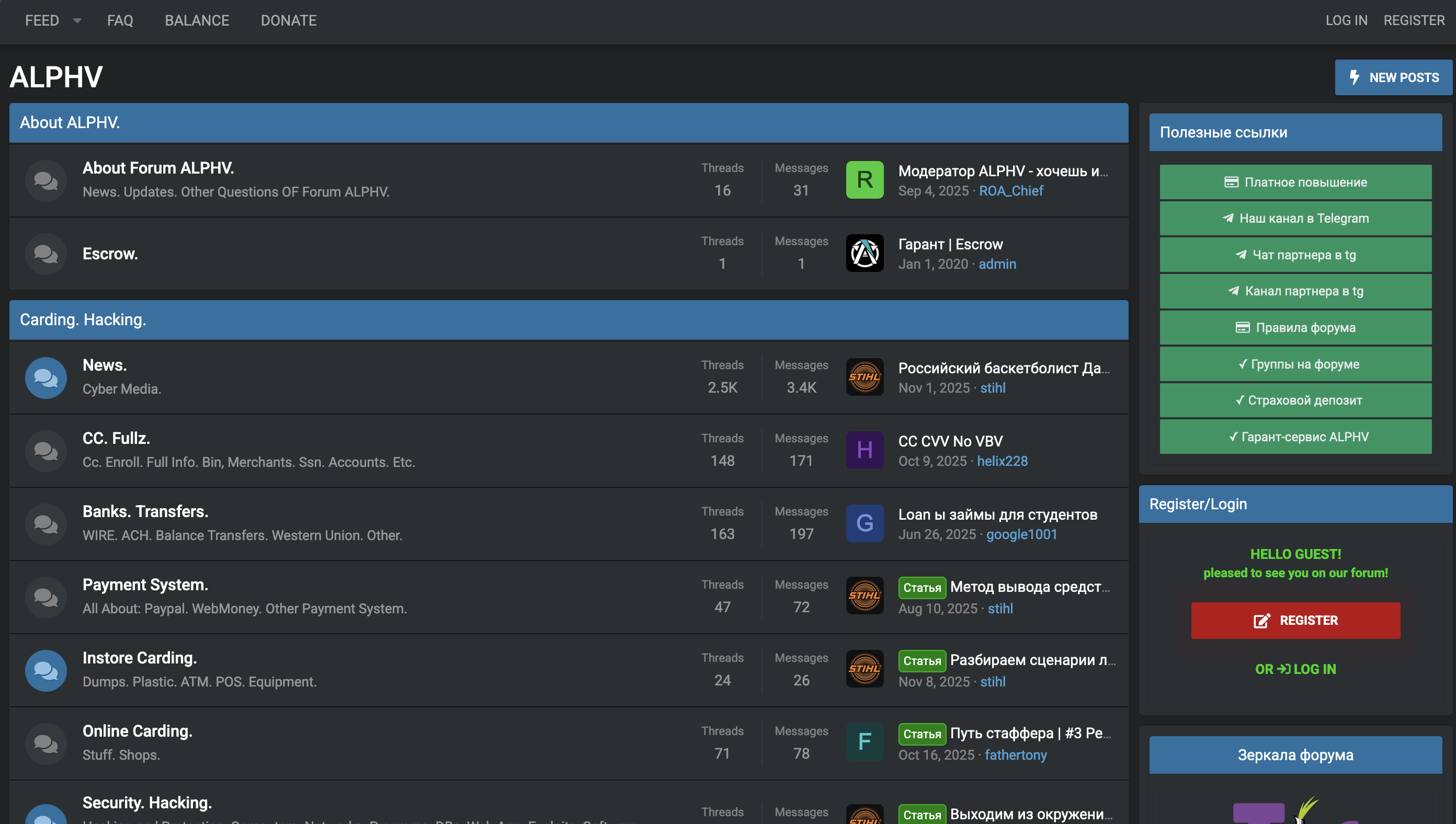Open the FAQ menu item
The width and height of the screenshot is (1456, 824).
click(x=120, y=21)
